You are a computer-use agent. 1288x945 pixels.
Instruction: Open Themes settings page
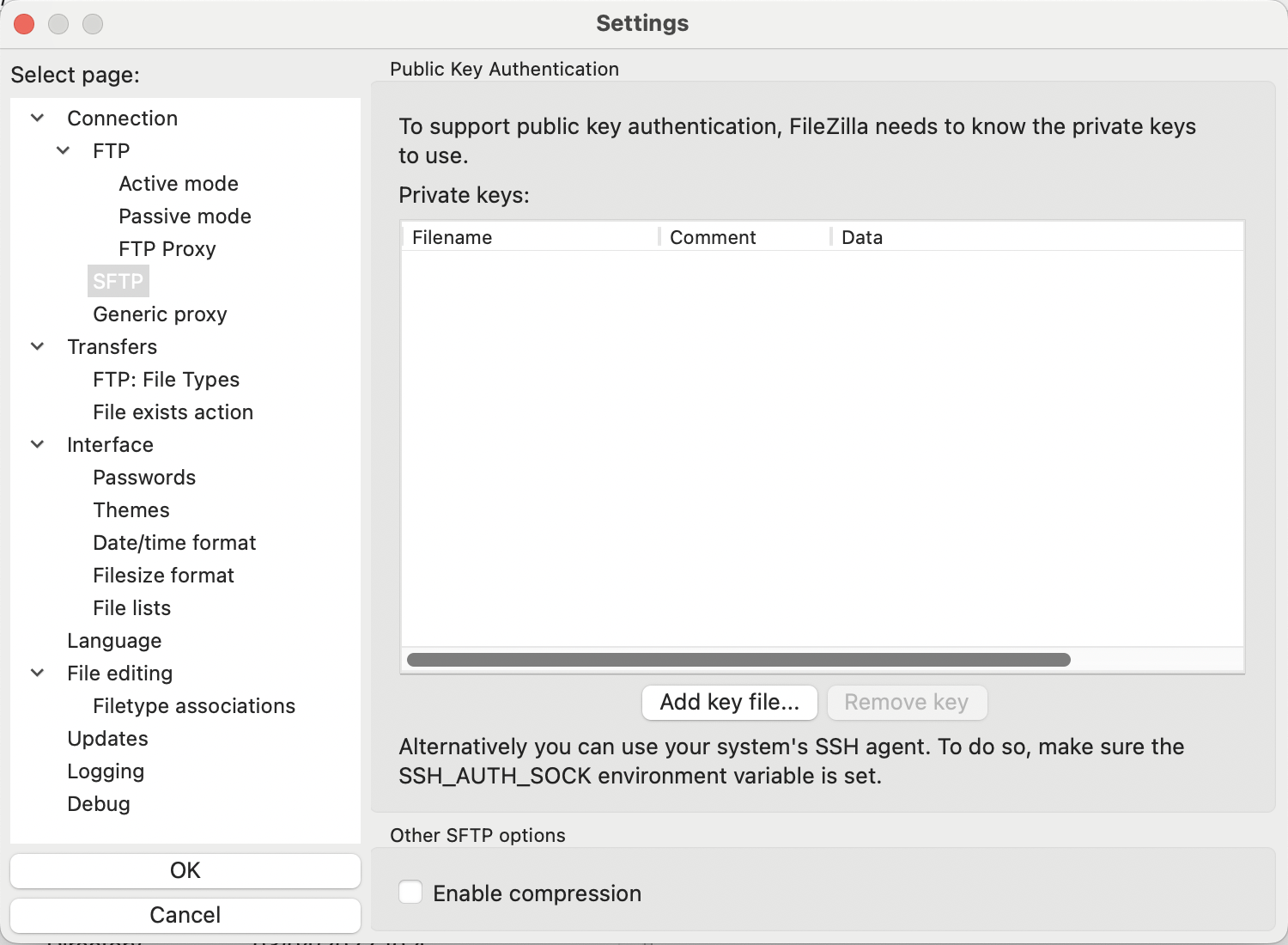pos(131,510)
